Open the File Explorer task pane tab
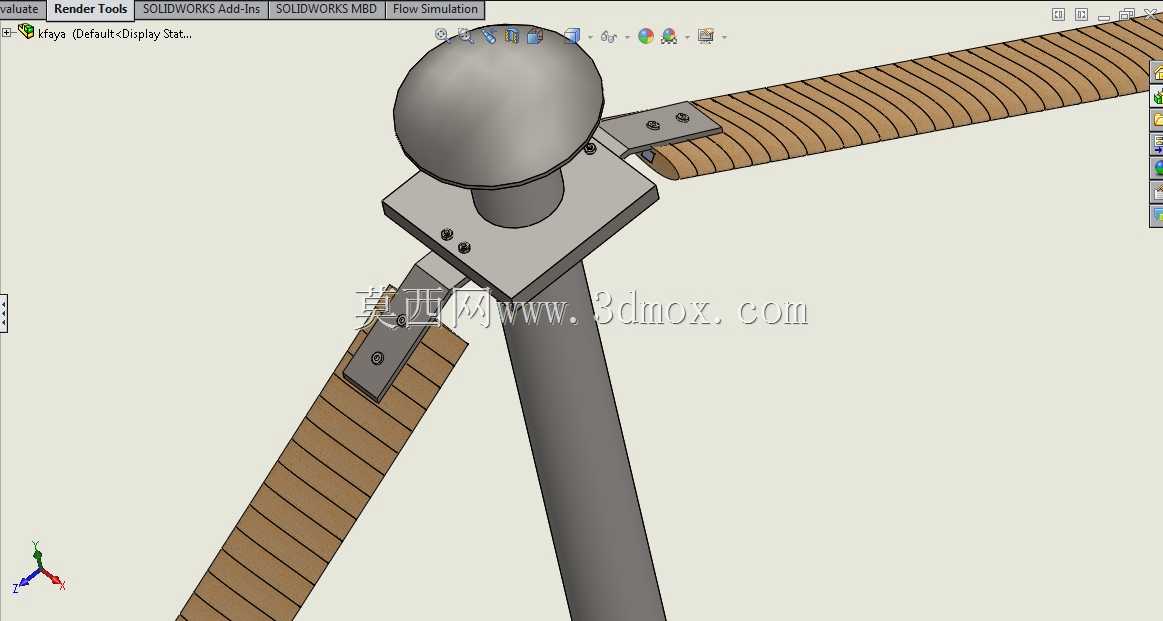The height and width of the screenshot is (621, 1163). tap(1156, 119)
